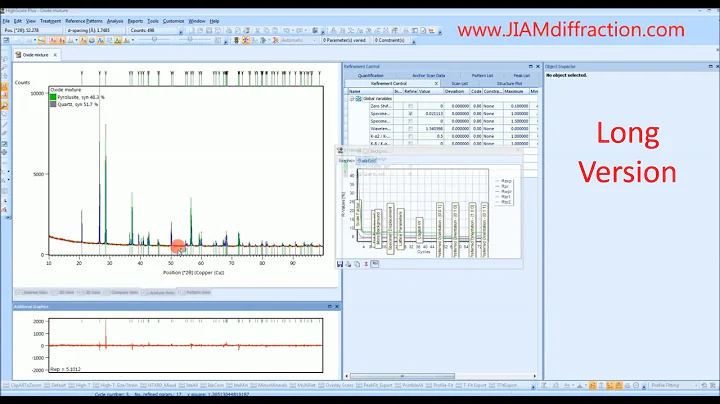Open the Analysis menu

pos(115,21)
